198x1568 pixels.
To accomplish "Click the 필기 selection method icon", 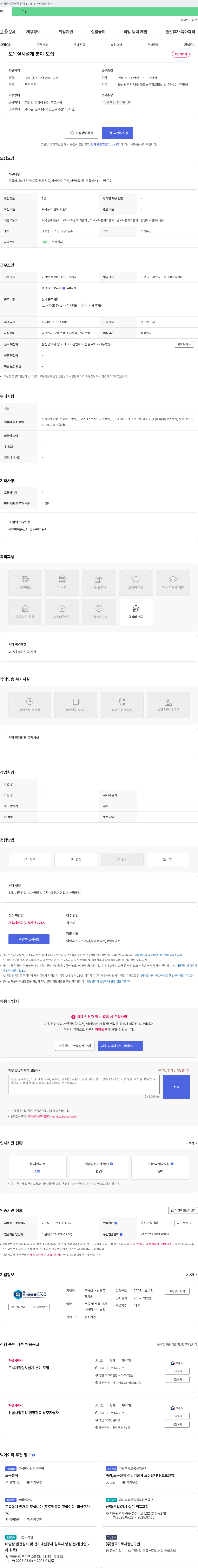I will (x=122, y=860).
